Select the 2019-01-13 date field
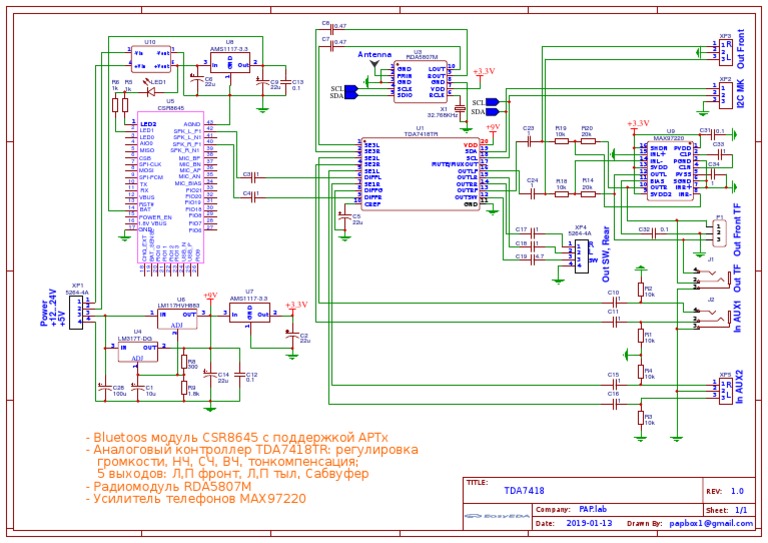 click(589, 523)
